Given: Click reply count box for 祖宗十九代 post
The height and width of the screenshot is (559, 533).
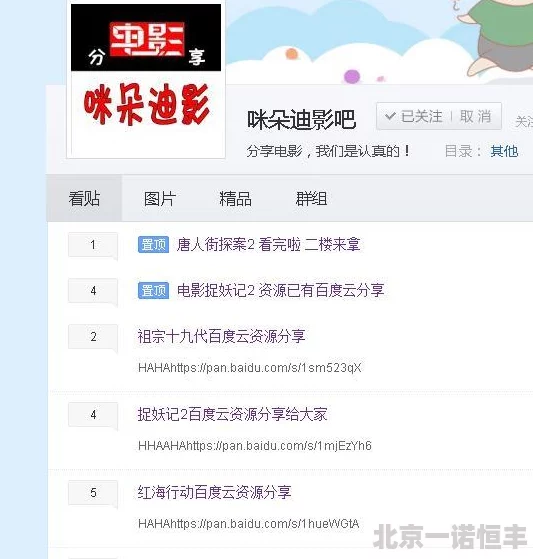Looking at the screenshot, I should coord(93,337).
